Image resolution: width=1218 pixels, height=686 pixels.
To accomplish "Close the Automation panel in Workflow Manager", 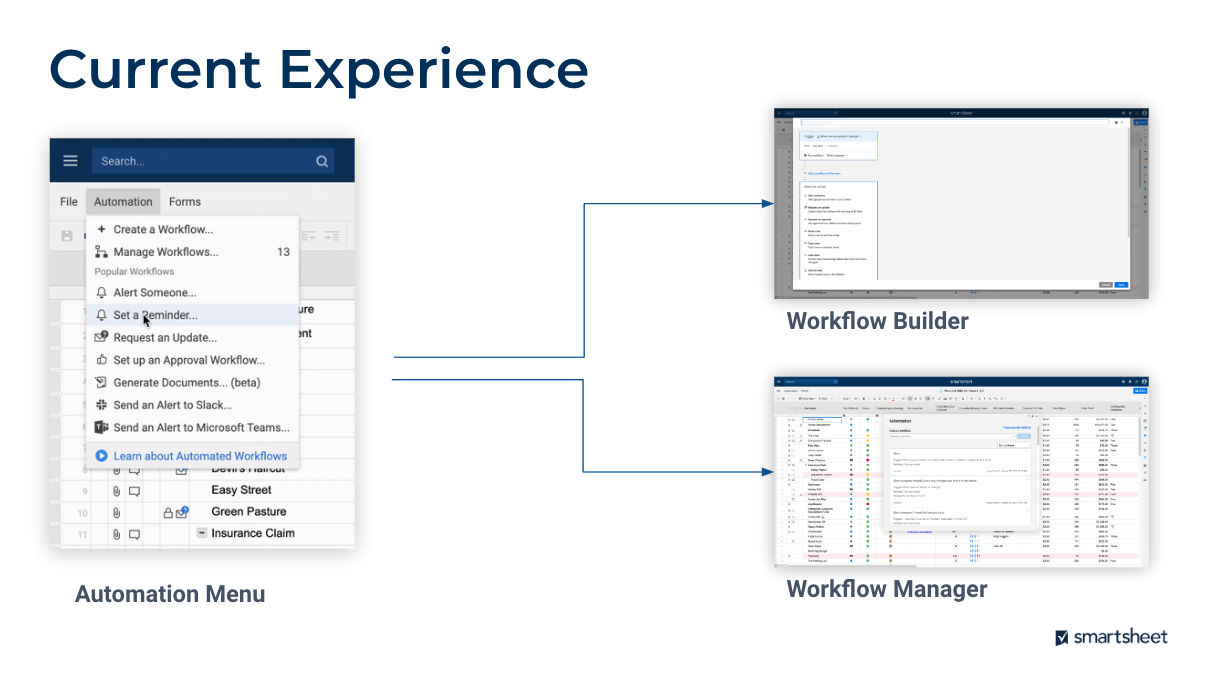I will point(1037,416).
